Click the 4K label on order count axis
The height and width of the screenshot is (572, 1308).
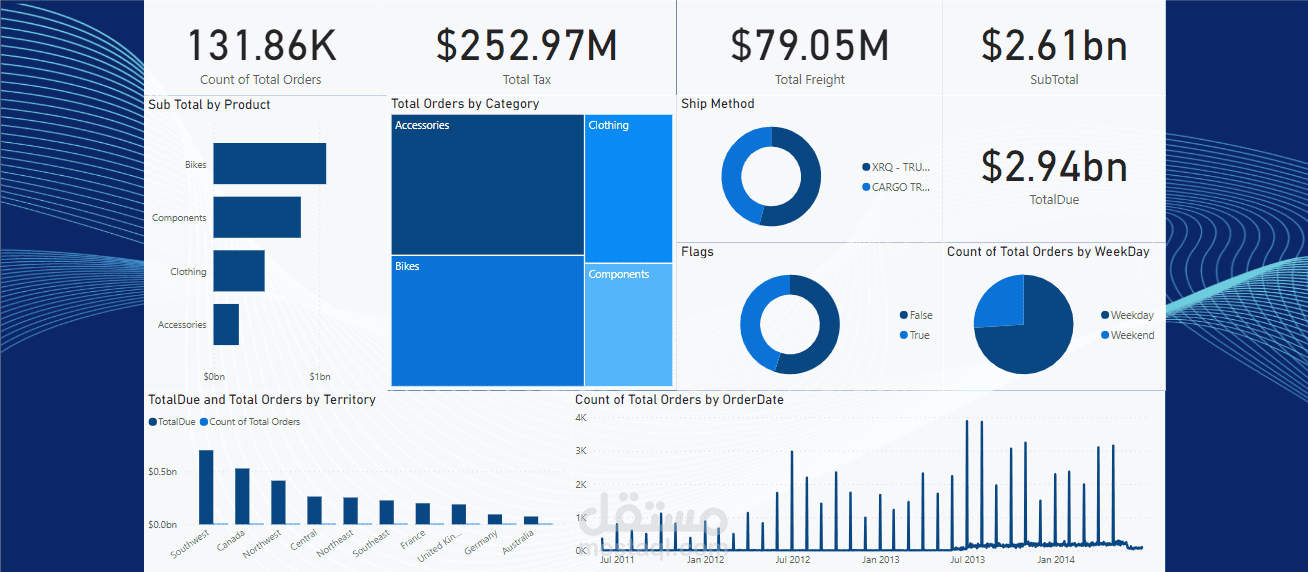(x=580, y=418)
